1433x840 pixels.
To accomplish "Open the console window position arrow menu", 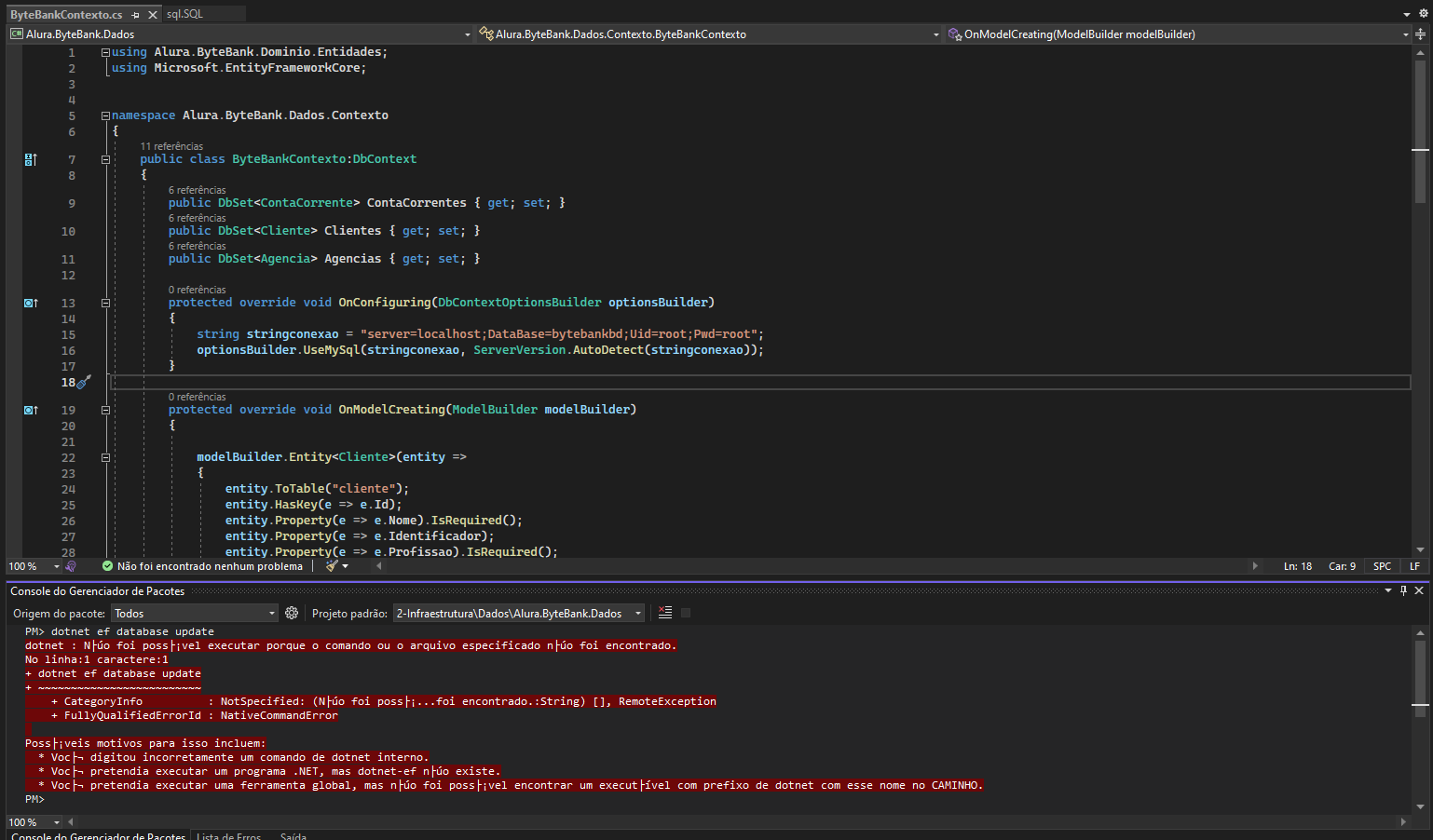I will (1388, 590).
